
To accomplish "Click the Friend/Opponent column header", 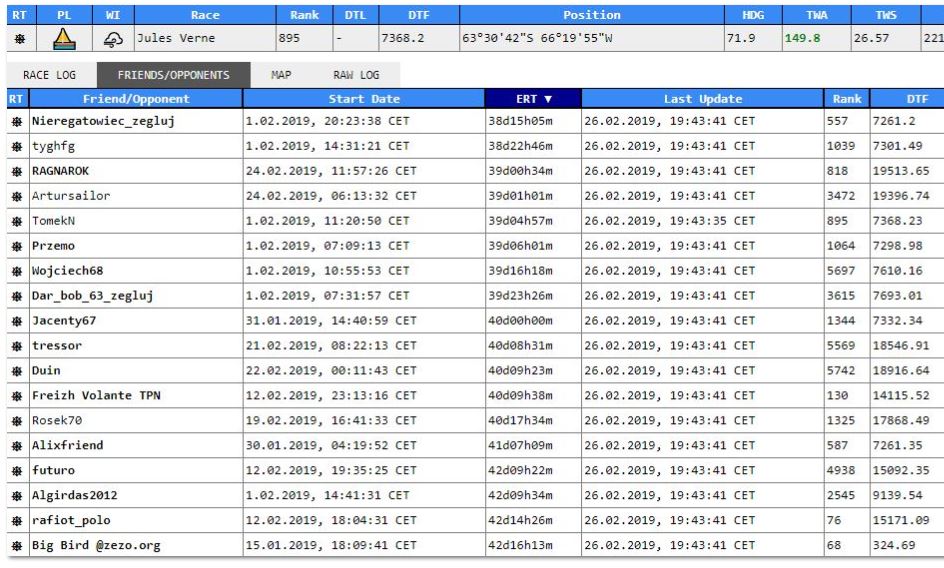I will click(135, 99).
